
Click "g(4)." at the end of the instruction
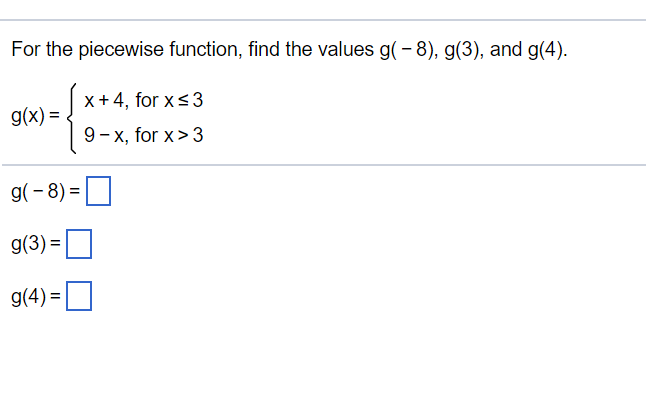coord(548,50)
